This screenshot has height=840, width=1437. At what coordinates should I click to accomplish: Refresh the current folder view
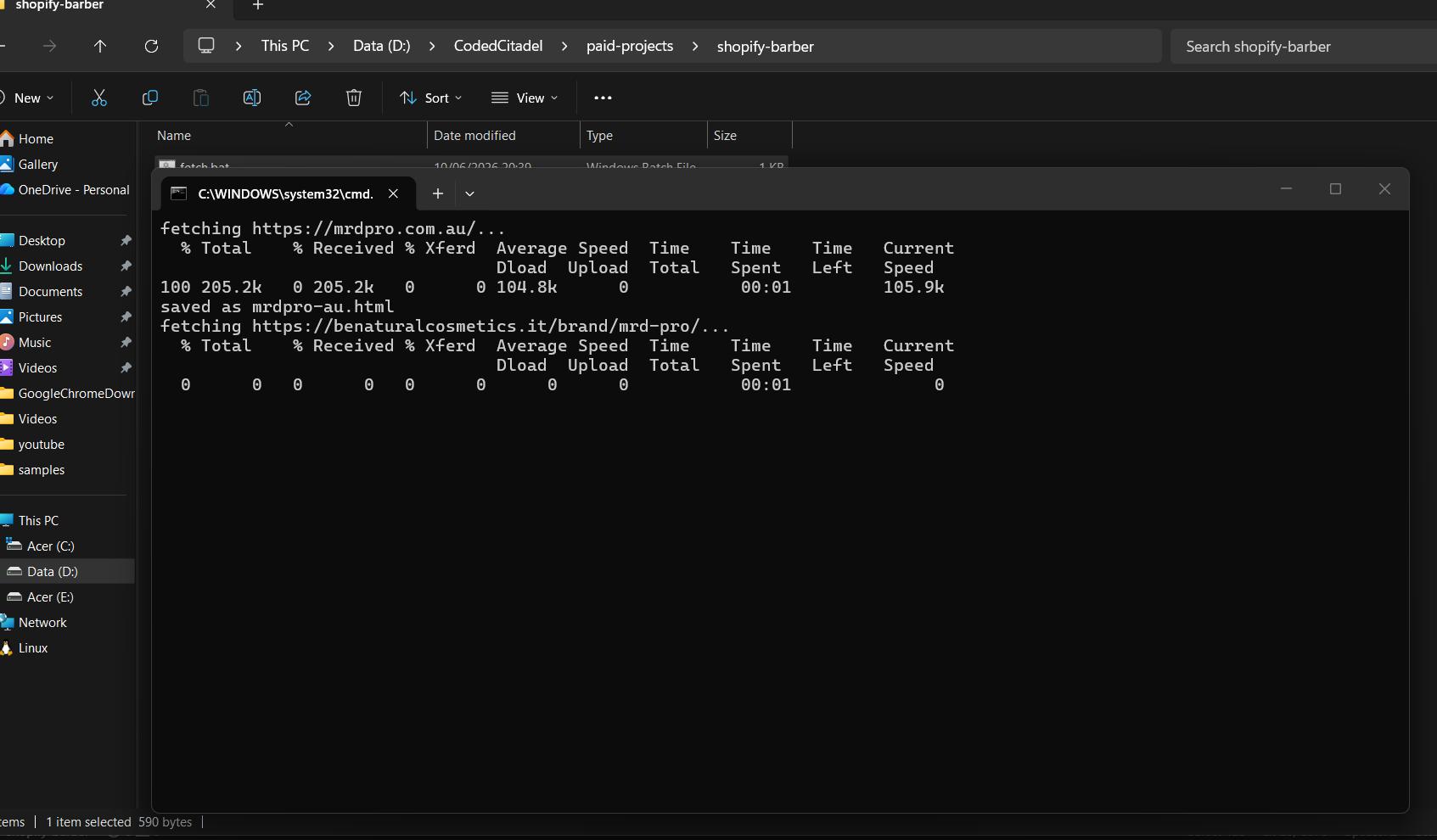(151, 46)
